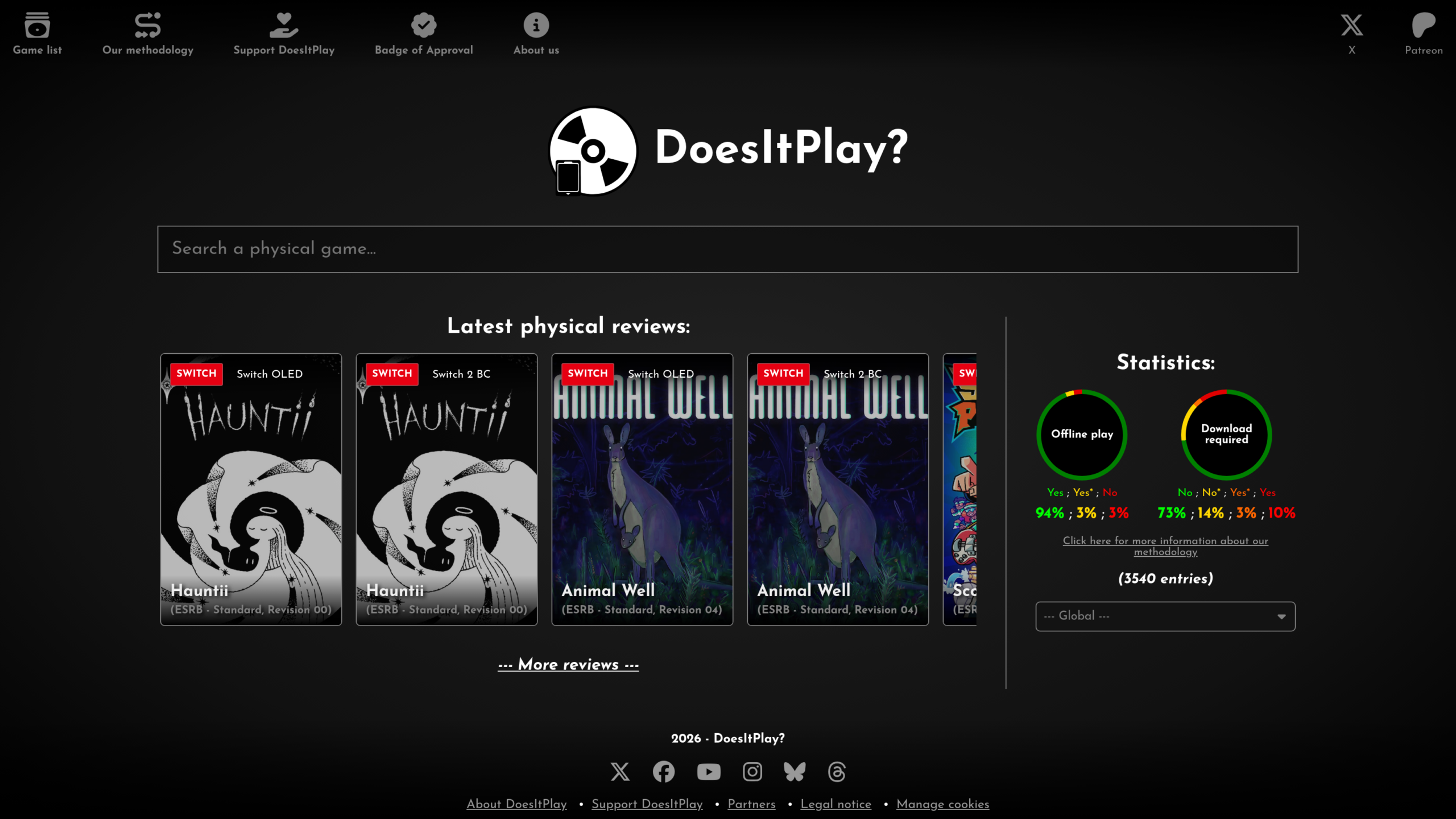This screenshot has height=819, width=1456.
Task: Click the More reviews link
Action: (x=568, y=664)
